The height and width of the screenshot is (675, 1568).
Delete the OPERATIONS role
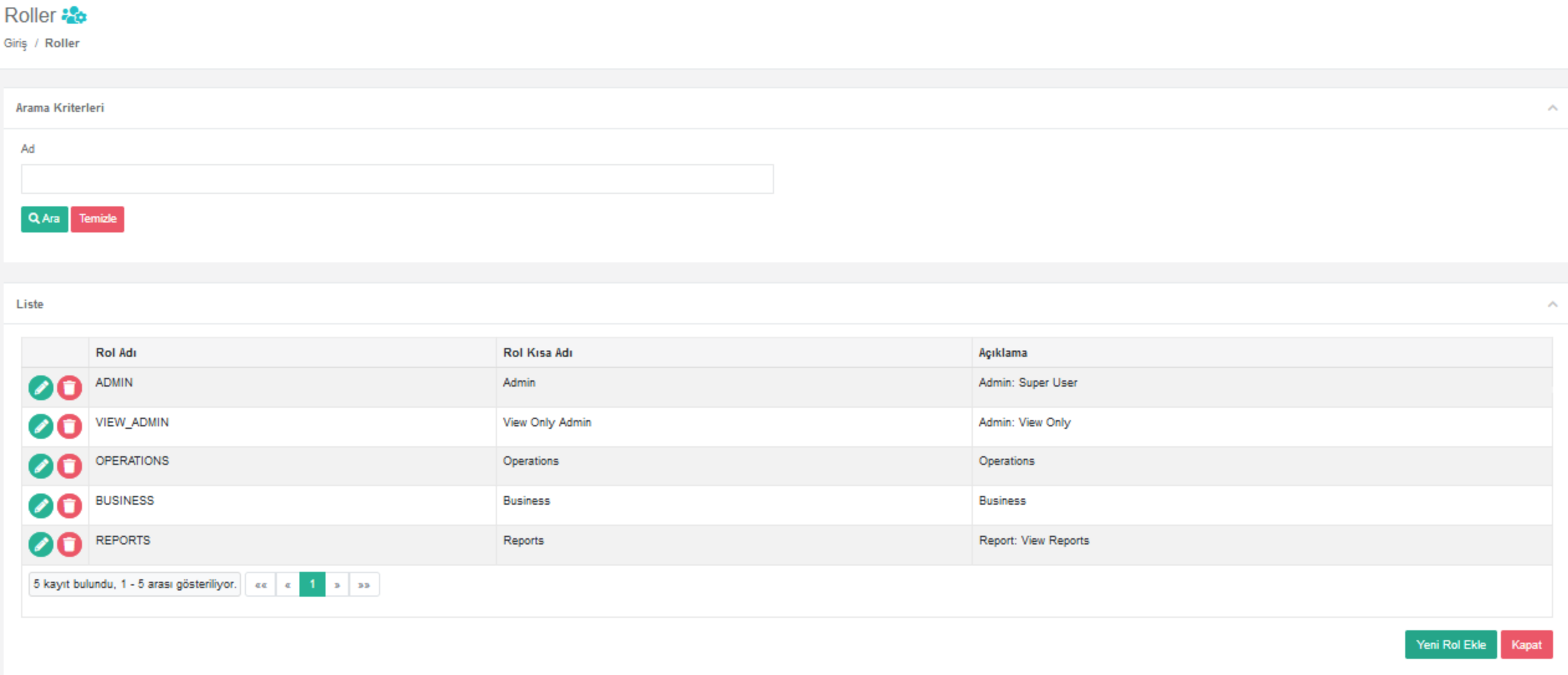coord(70,466)
